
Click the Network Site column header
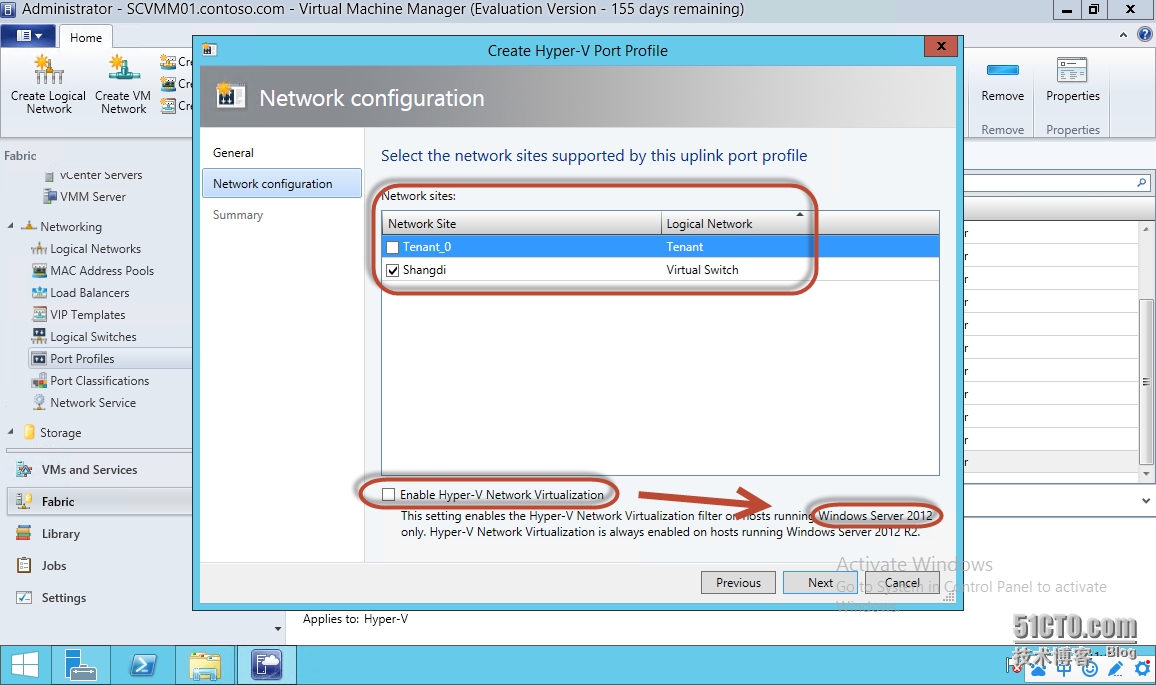click(521, 223)
